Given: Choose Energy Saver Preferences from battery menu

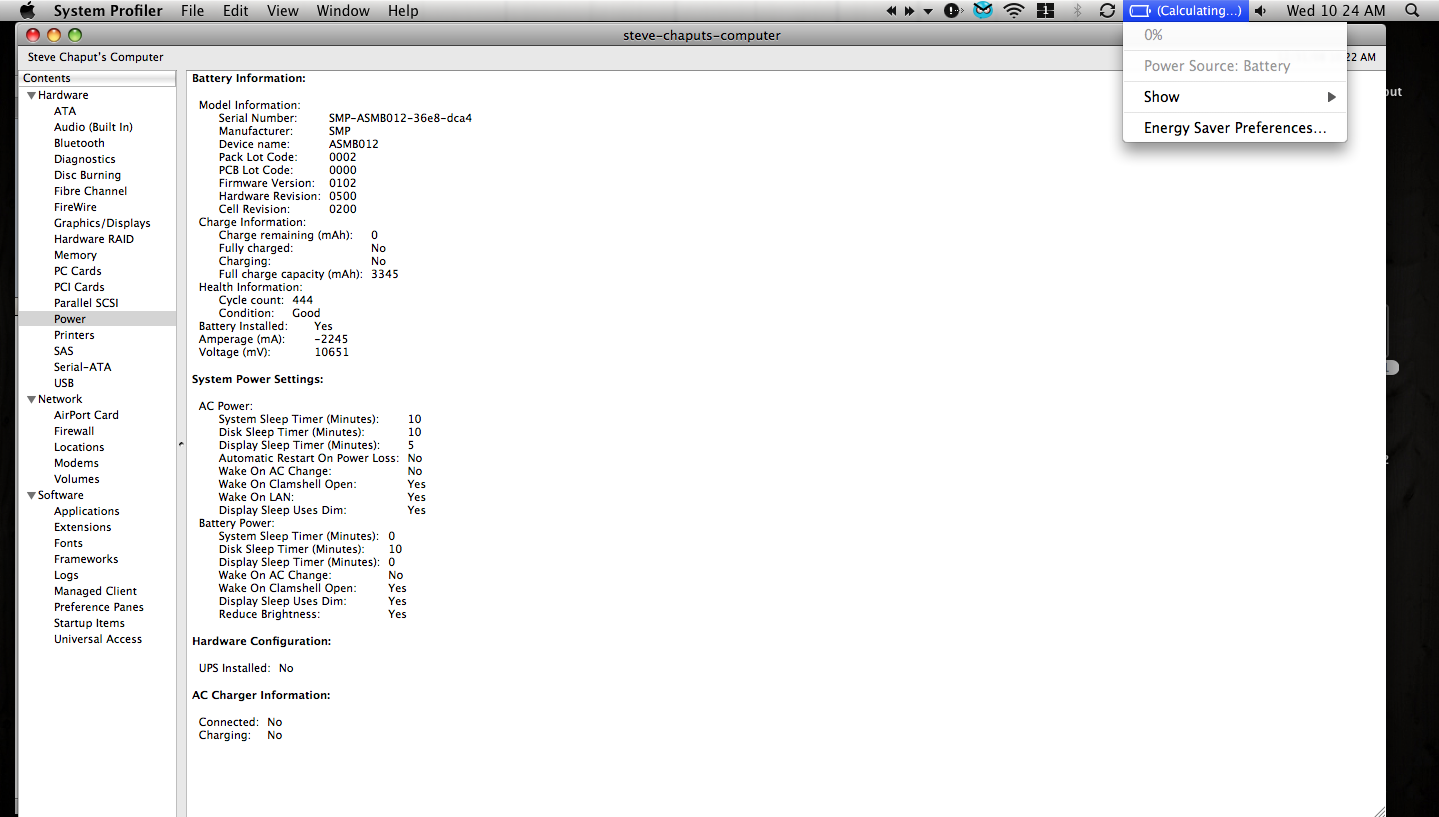Looking at the screenshot, I should tap(1235, 128).
